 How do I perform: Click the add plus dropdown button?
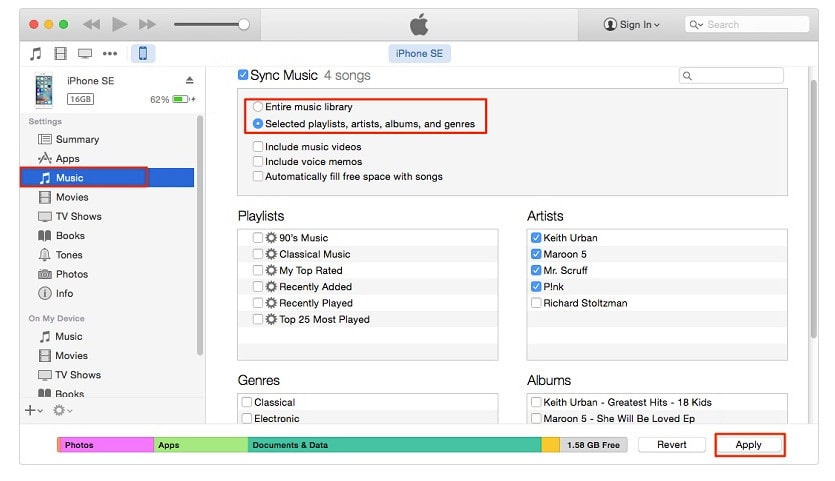(x=34, y=410)
